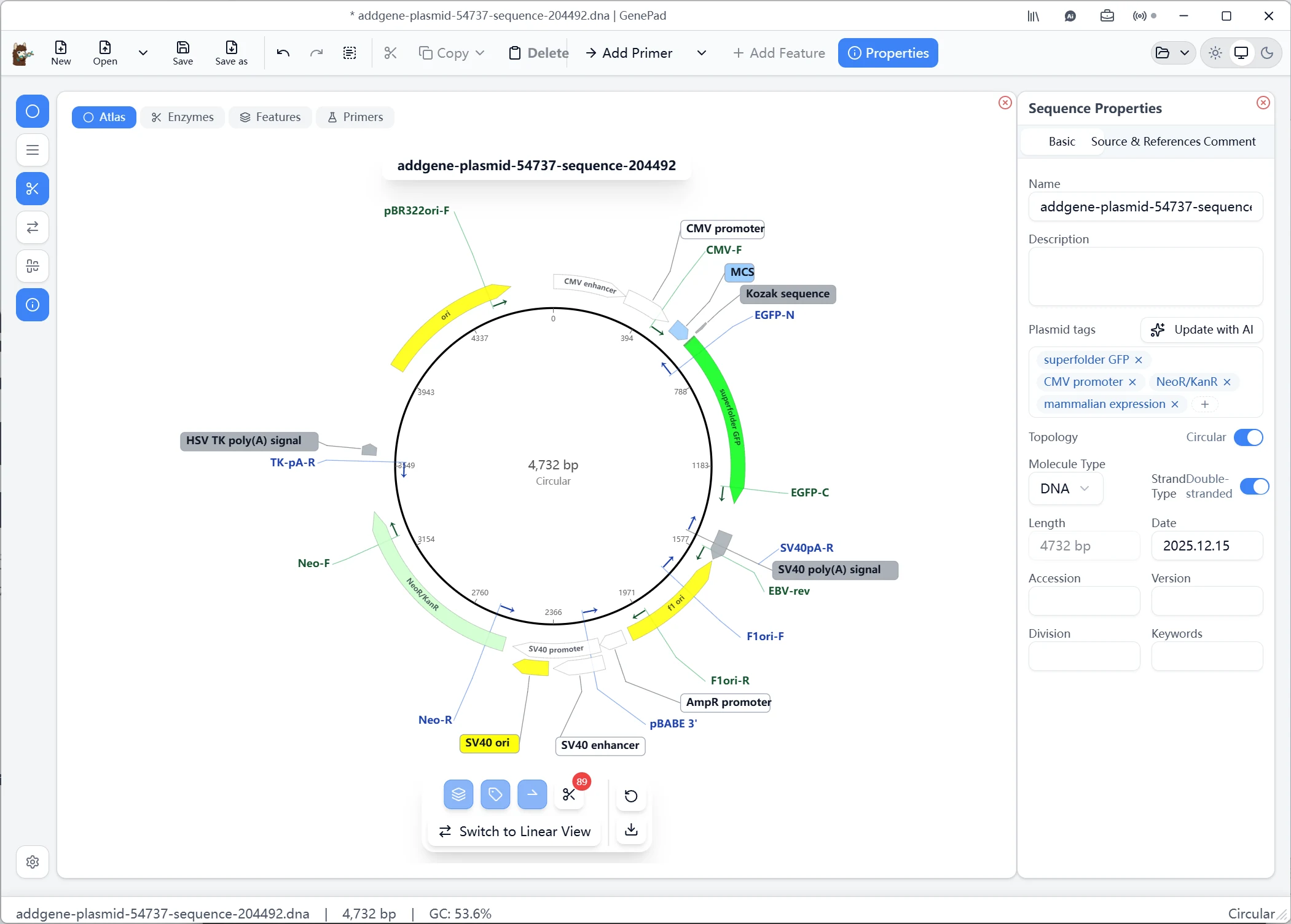Click the info sidebar icon
1291x924 pixels.
[x=33, y=305]
